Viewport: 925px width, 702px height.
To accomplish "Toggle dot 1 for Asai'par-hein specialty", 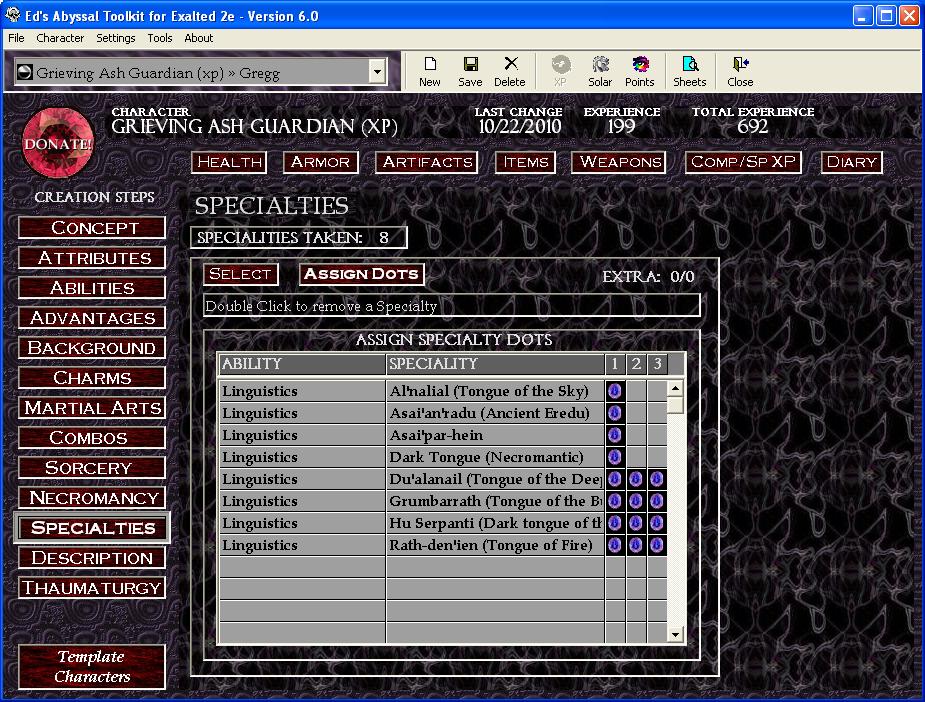I will coord(615,435).
